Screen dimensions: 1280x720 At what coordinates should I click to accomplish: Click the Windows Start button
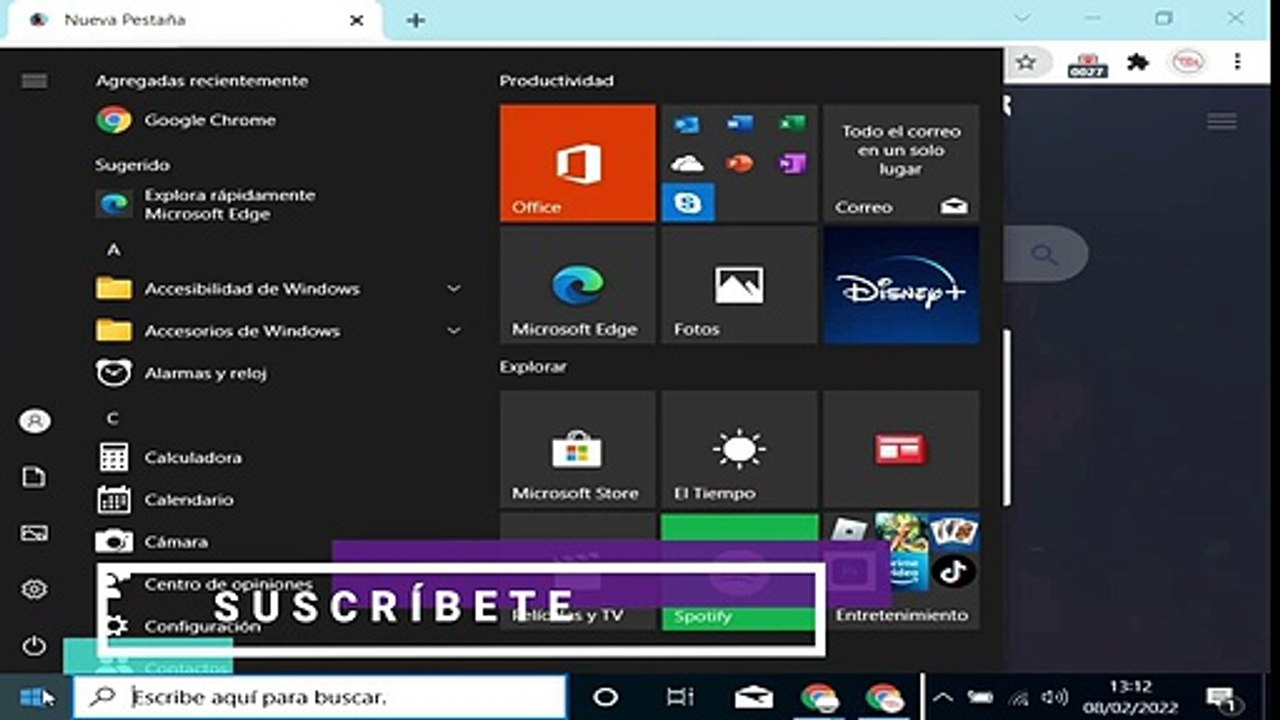click(x=34, y=697)
